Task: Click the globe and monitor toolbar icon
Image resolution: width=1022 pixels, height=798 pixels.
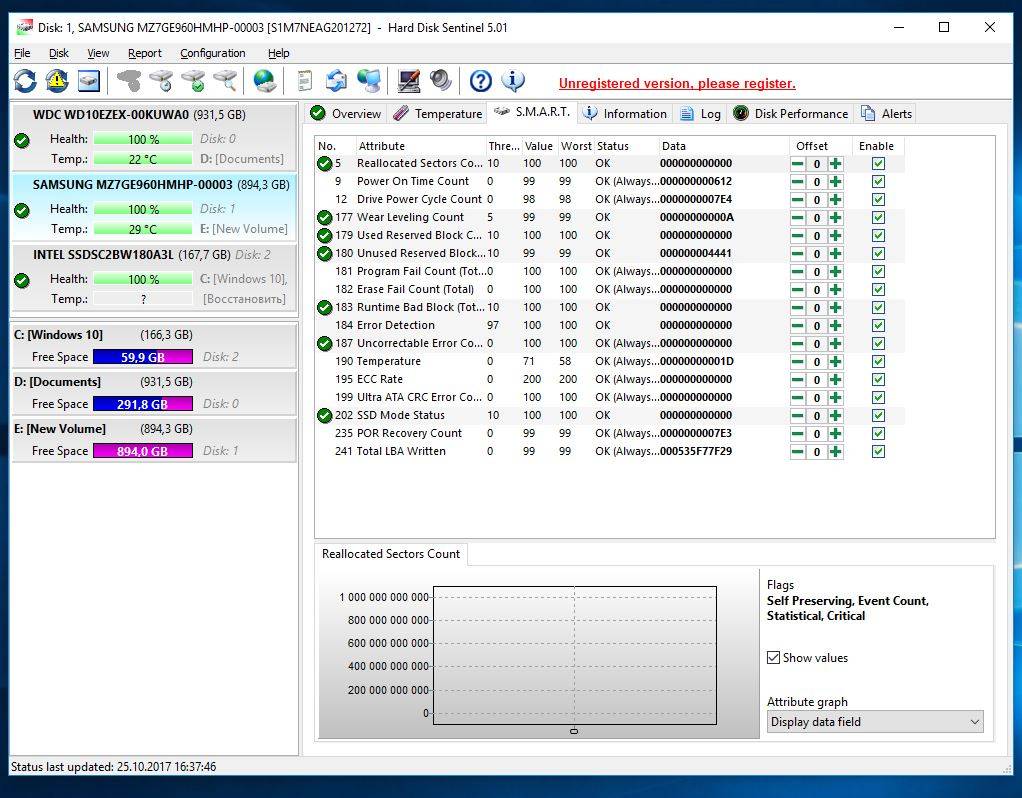Action: click(369, 81)
